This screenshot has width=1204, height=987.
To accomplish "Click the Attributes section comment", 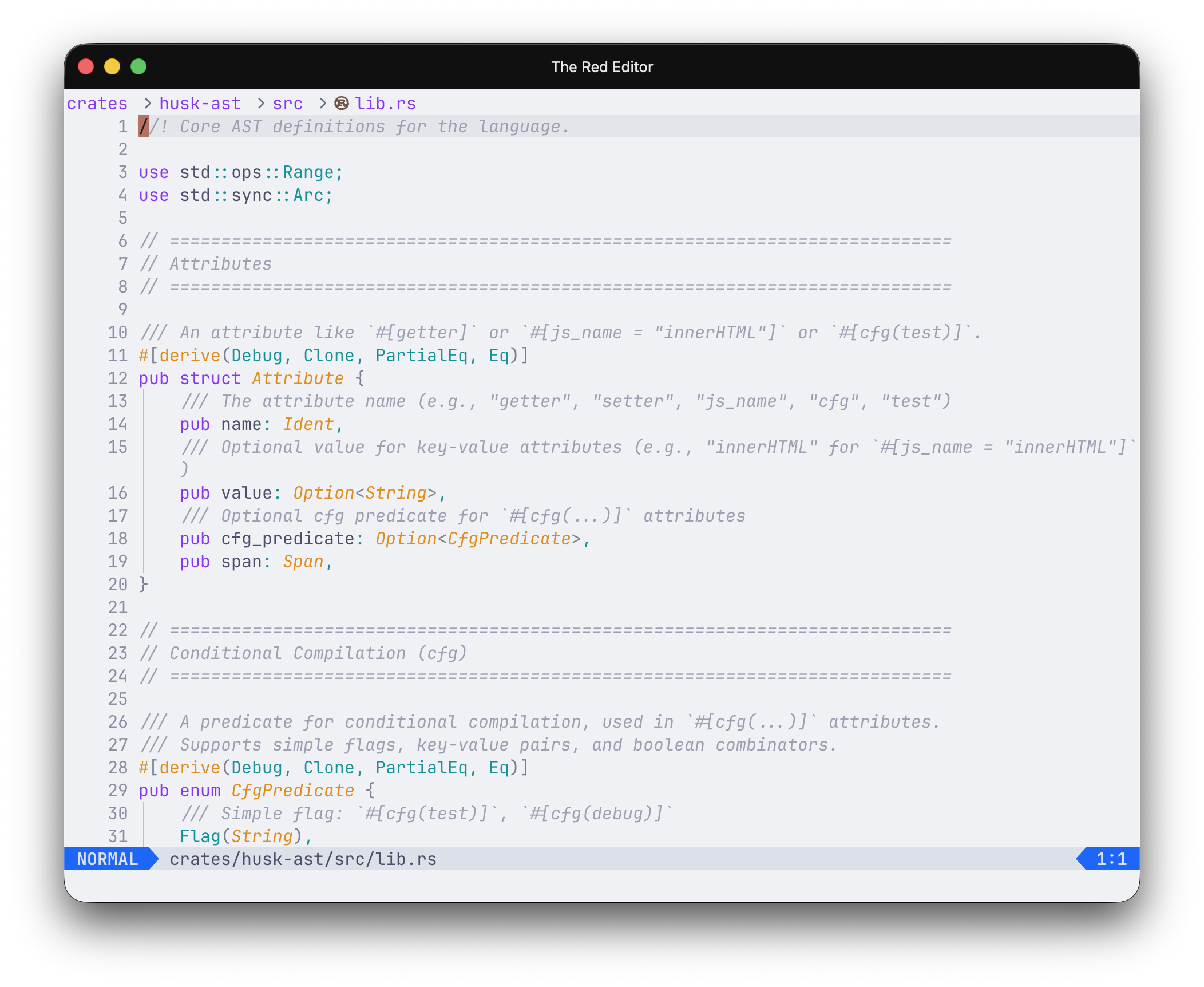I will pyautogui.click(x=206, y=263).
